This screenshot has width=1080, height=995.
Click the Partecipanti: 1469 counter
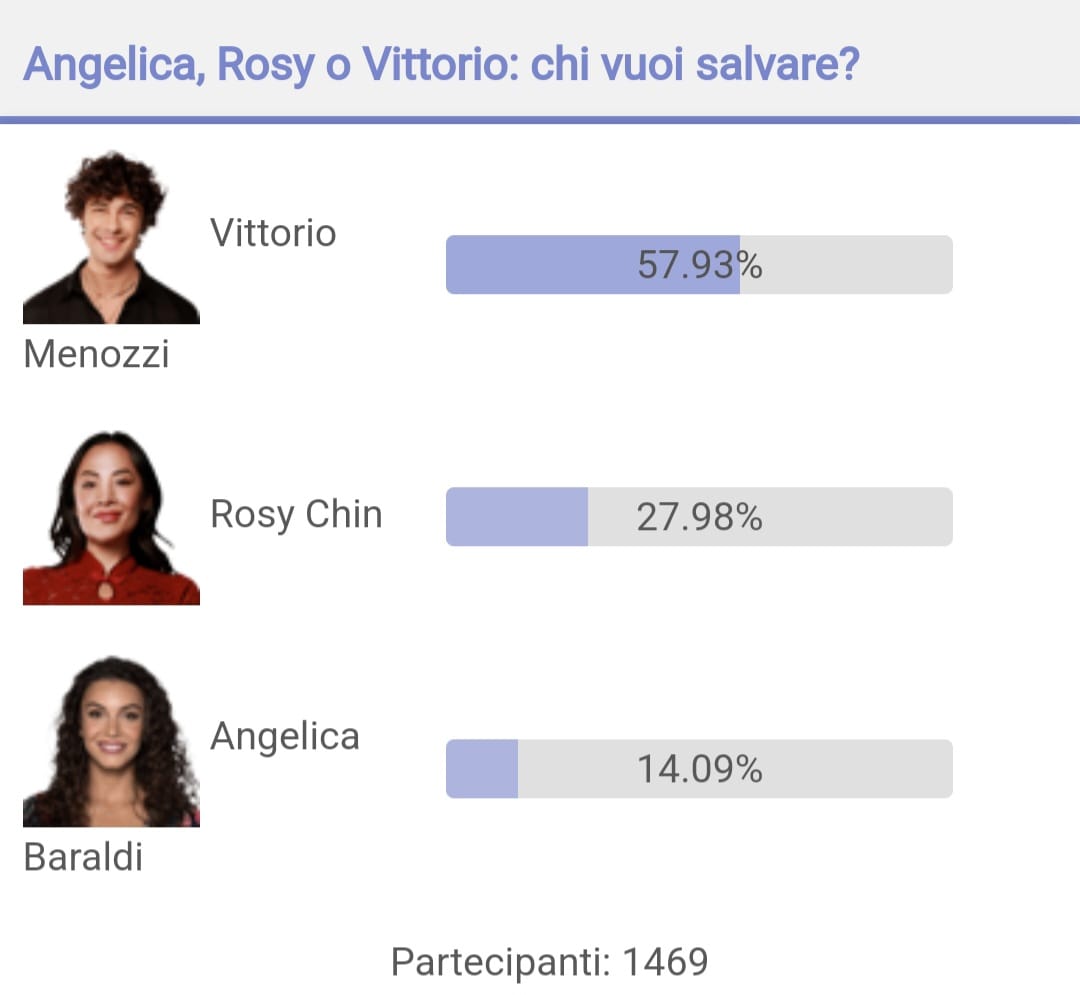tap(550, 962)
